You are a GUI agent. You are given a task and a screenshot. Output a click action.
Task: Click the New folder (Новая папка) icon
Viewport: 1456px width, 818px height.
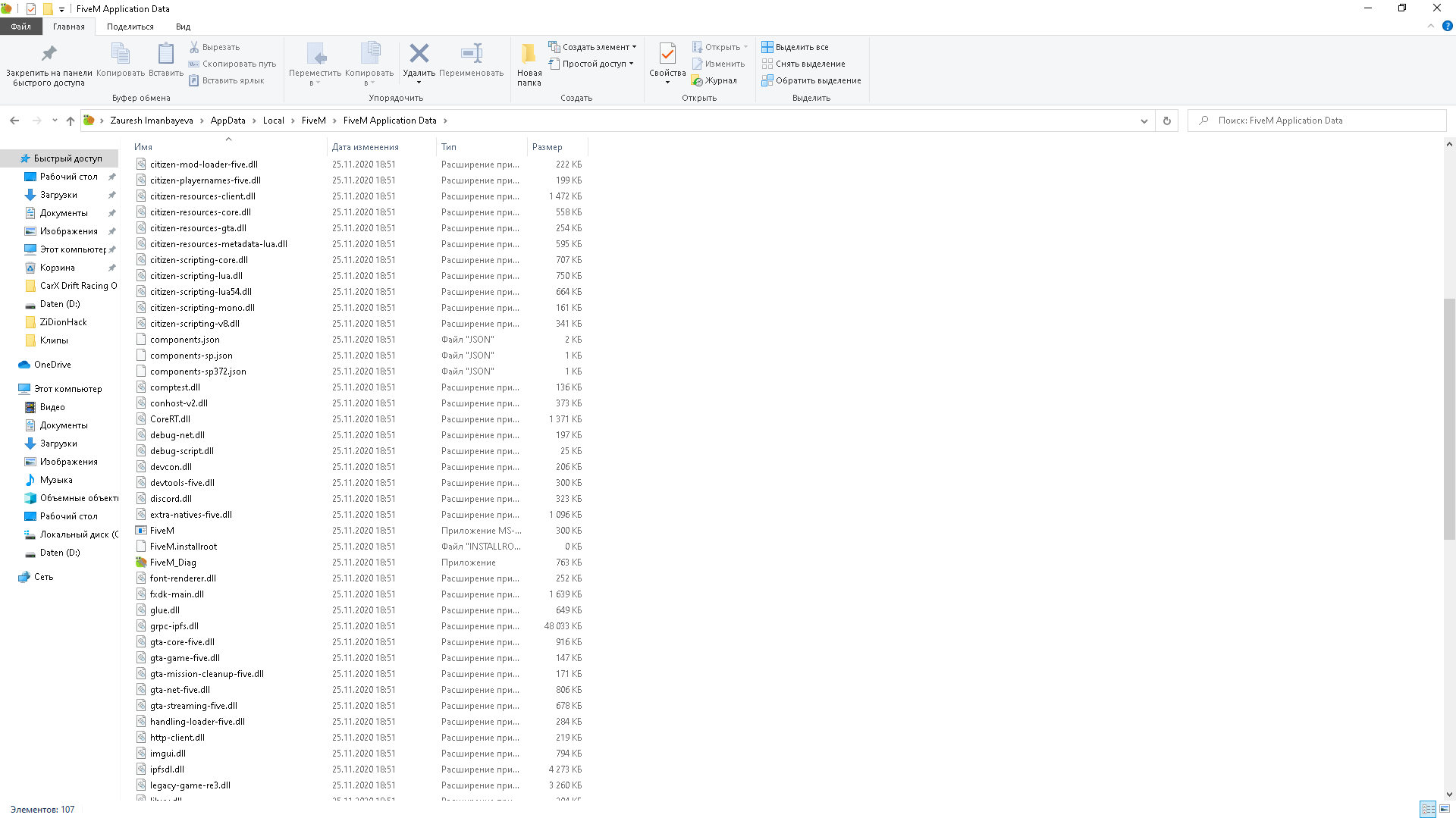pyautogui.click(x=529, y=62)
